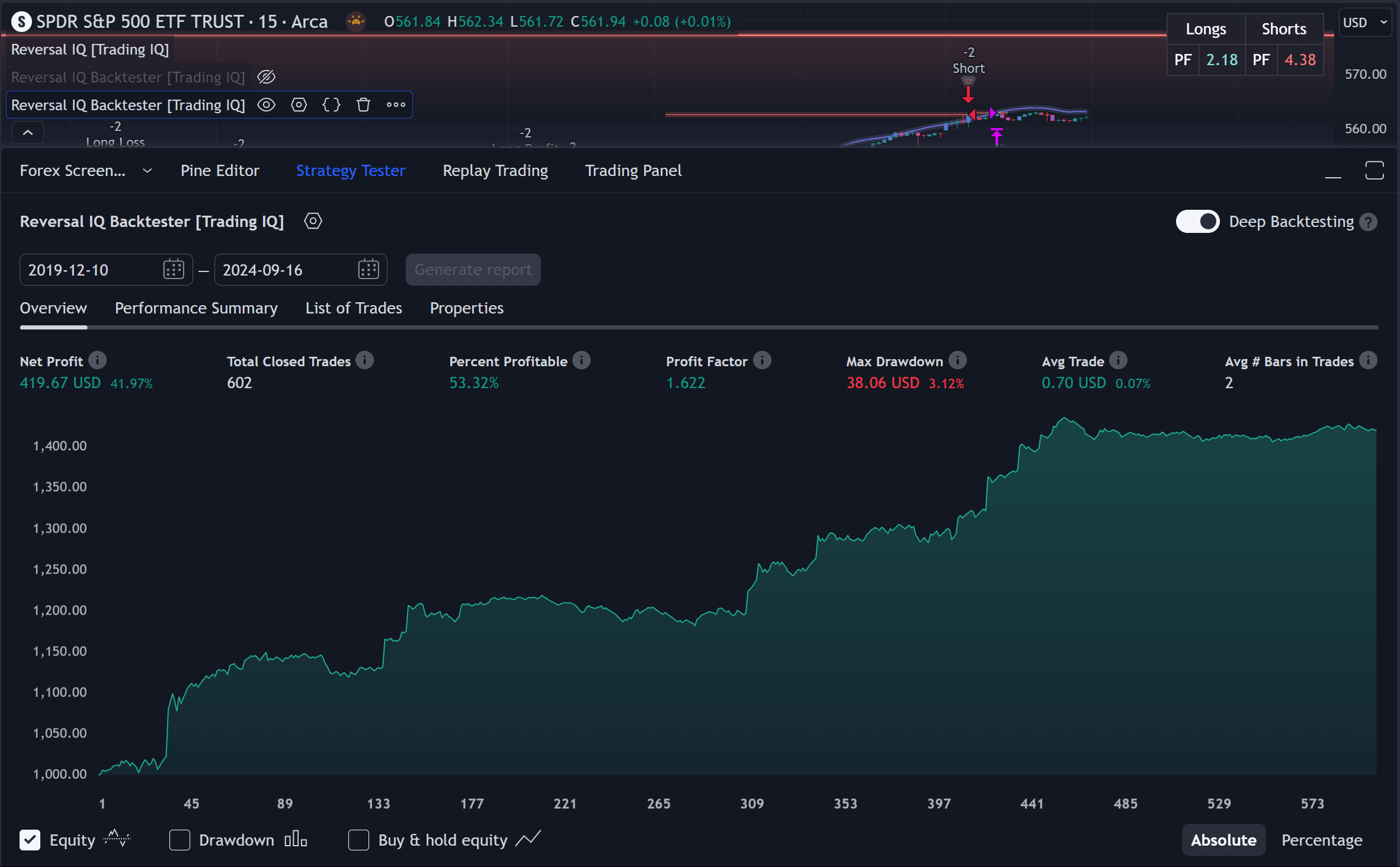1400x867 pixels.
Task: Show Net Profit info icon
Action: point(98,360)
